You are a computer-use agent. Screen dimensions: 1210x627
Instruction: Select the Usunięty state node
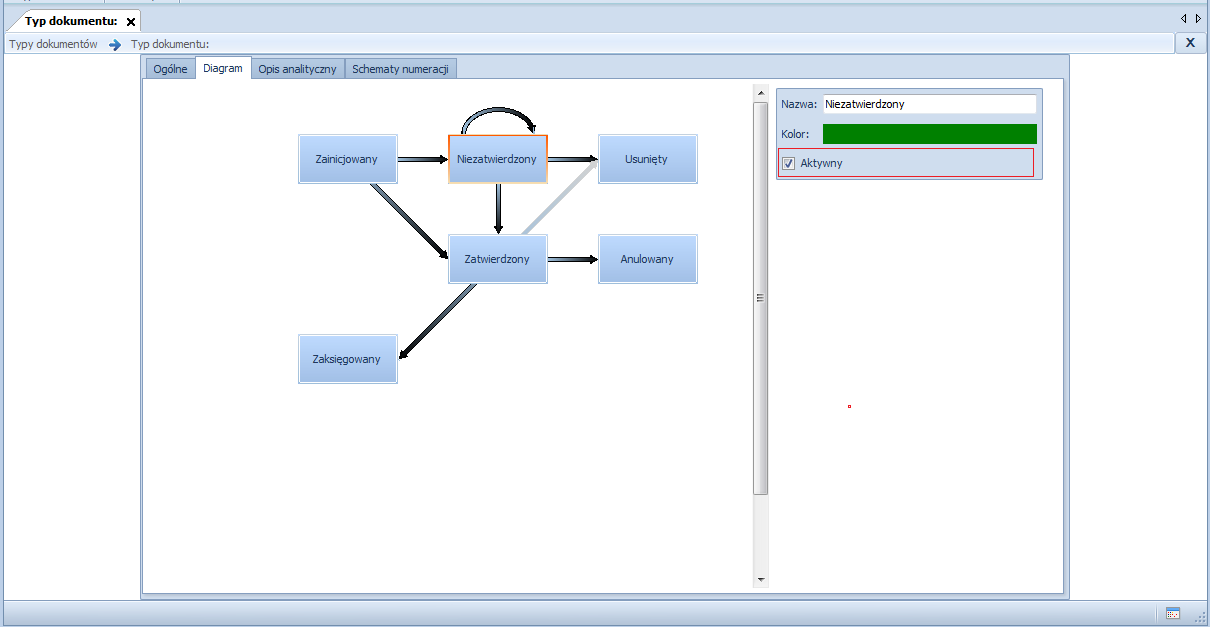(x=648, y=159)
